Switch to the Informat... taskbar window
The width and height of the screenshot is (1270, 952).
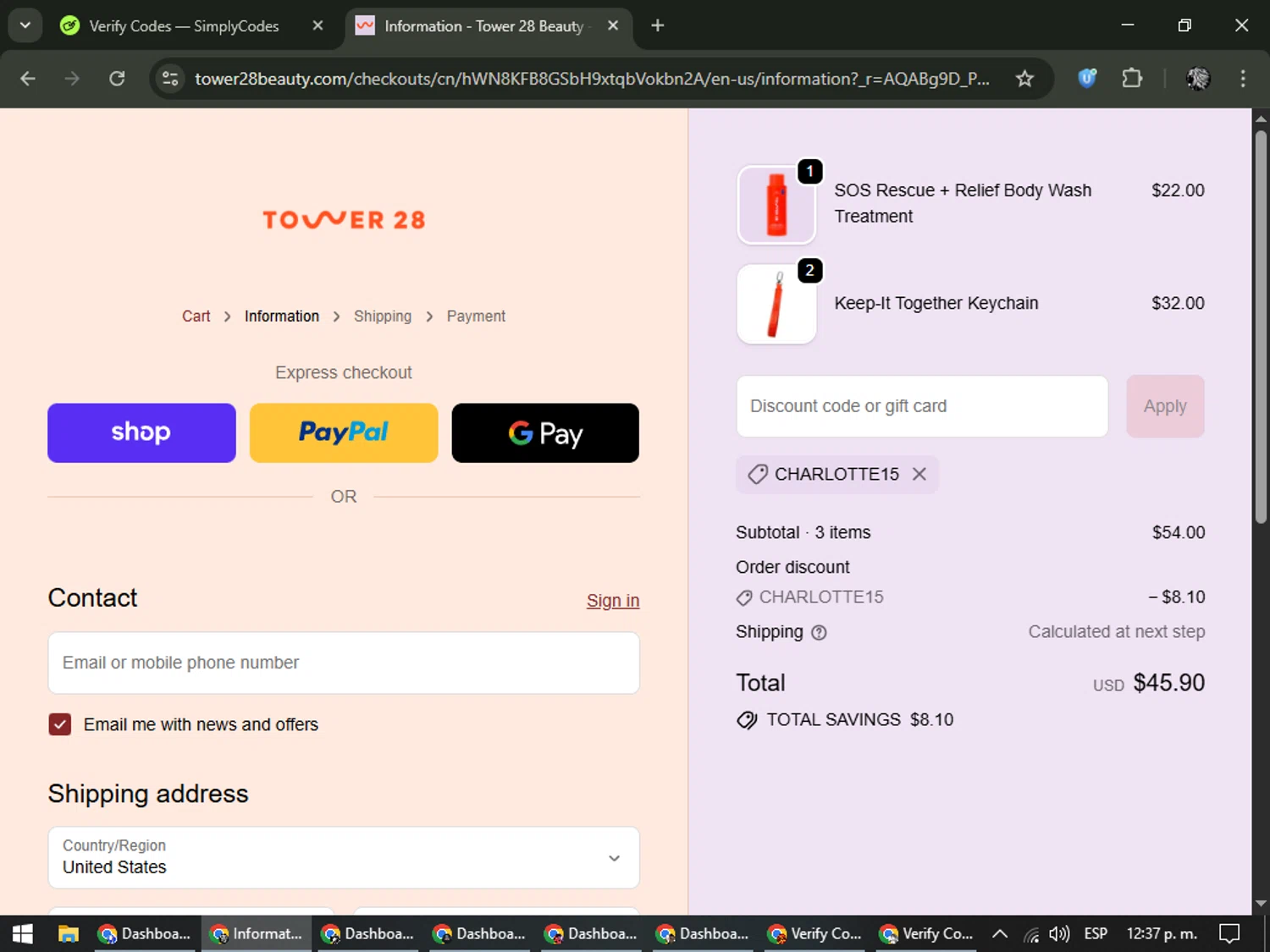click(257, 933)
